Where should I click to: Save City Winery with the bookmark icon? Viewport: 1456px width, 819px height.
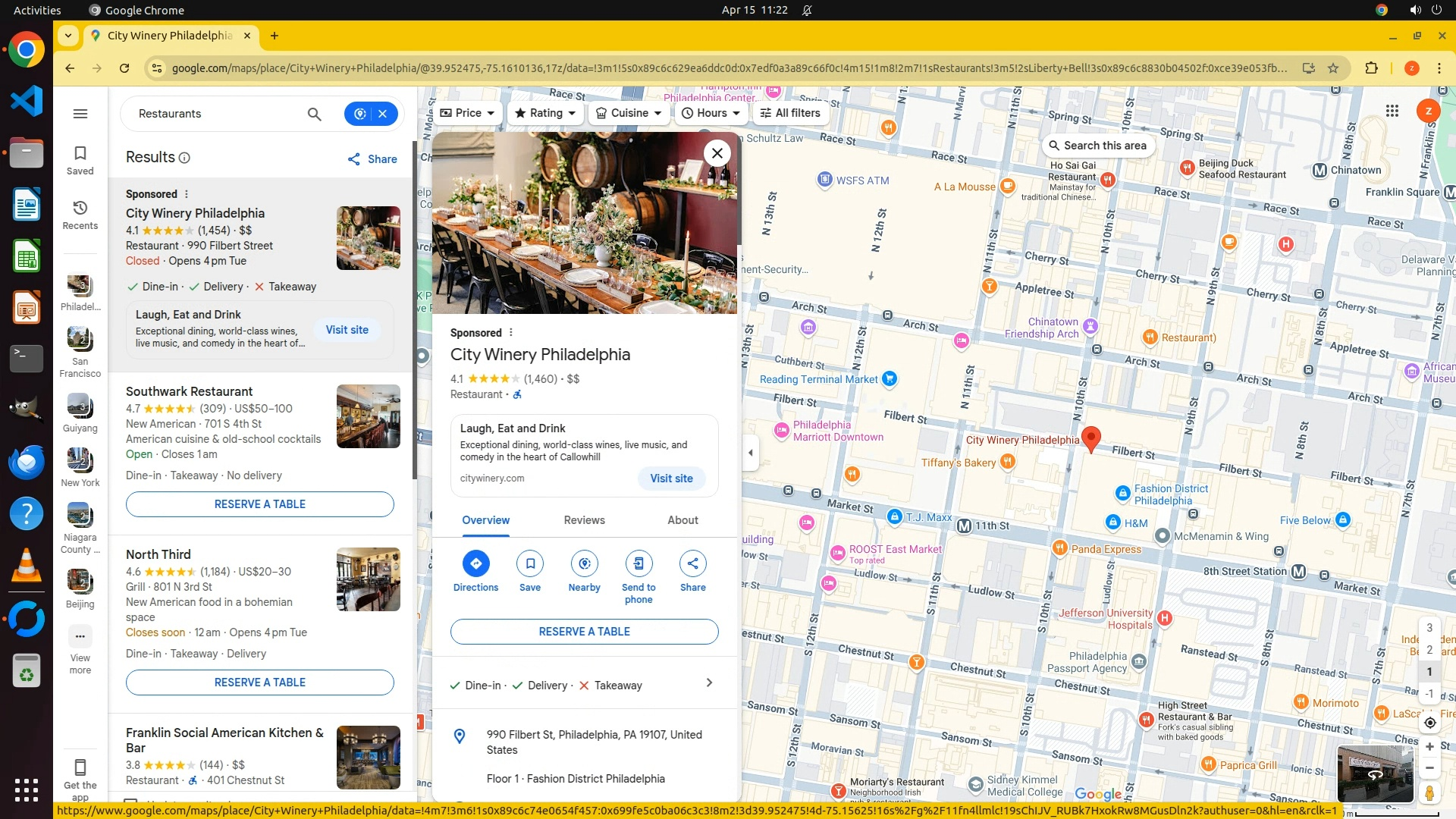(530, 563)
